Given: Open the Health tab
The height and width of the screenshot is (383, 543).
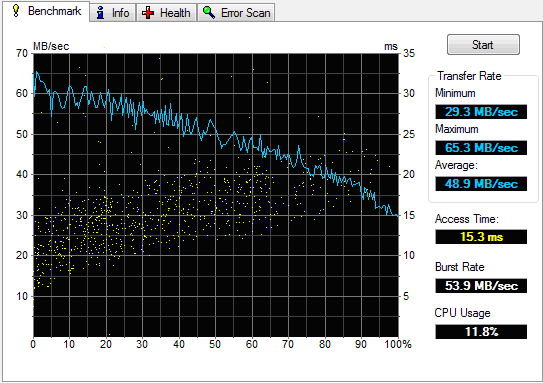Looking at the screenshot, I should pyautogui.click(x=166, y=13).
